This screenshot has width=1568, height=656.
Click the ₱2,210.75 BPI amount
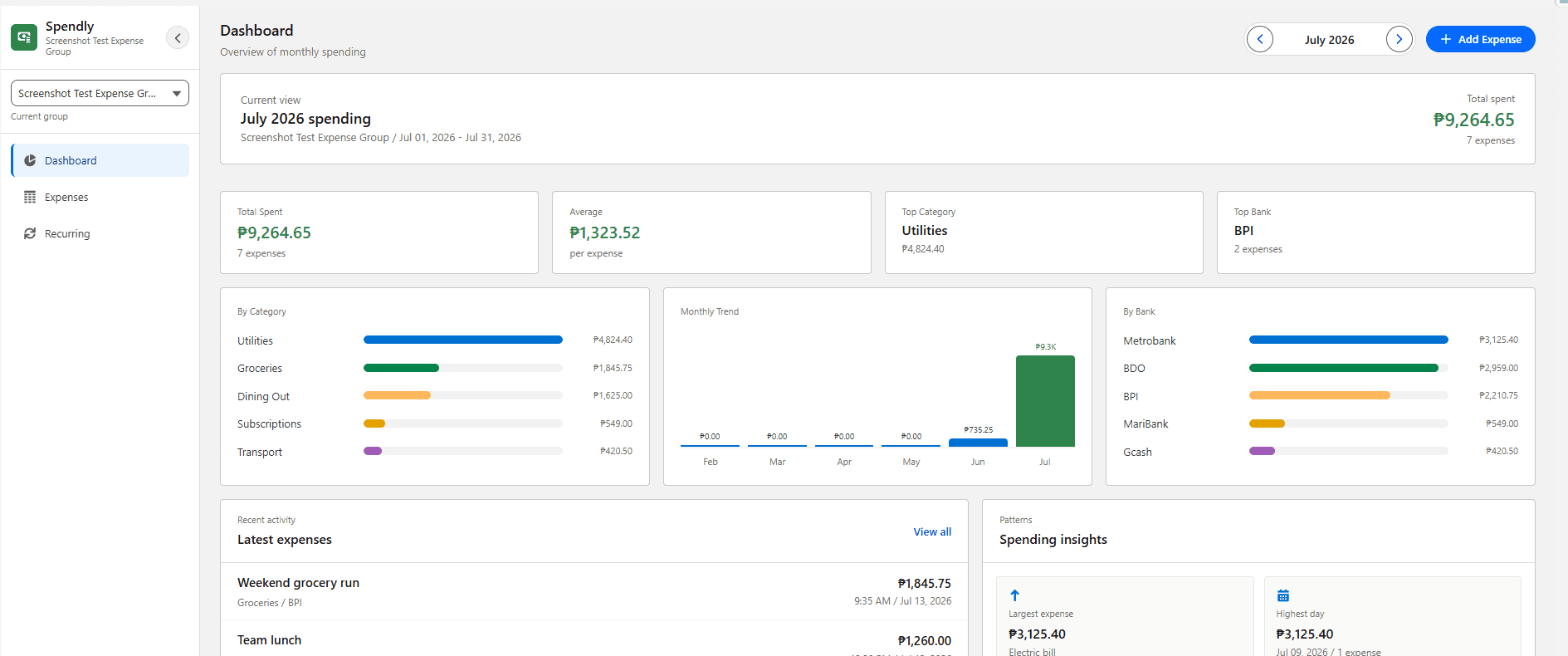click(1498, 395)
